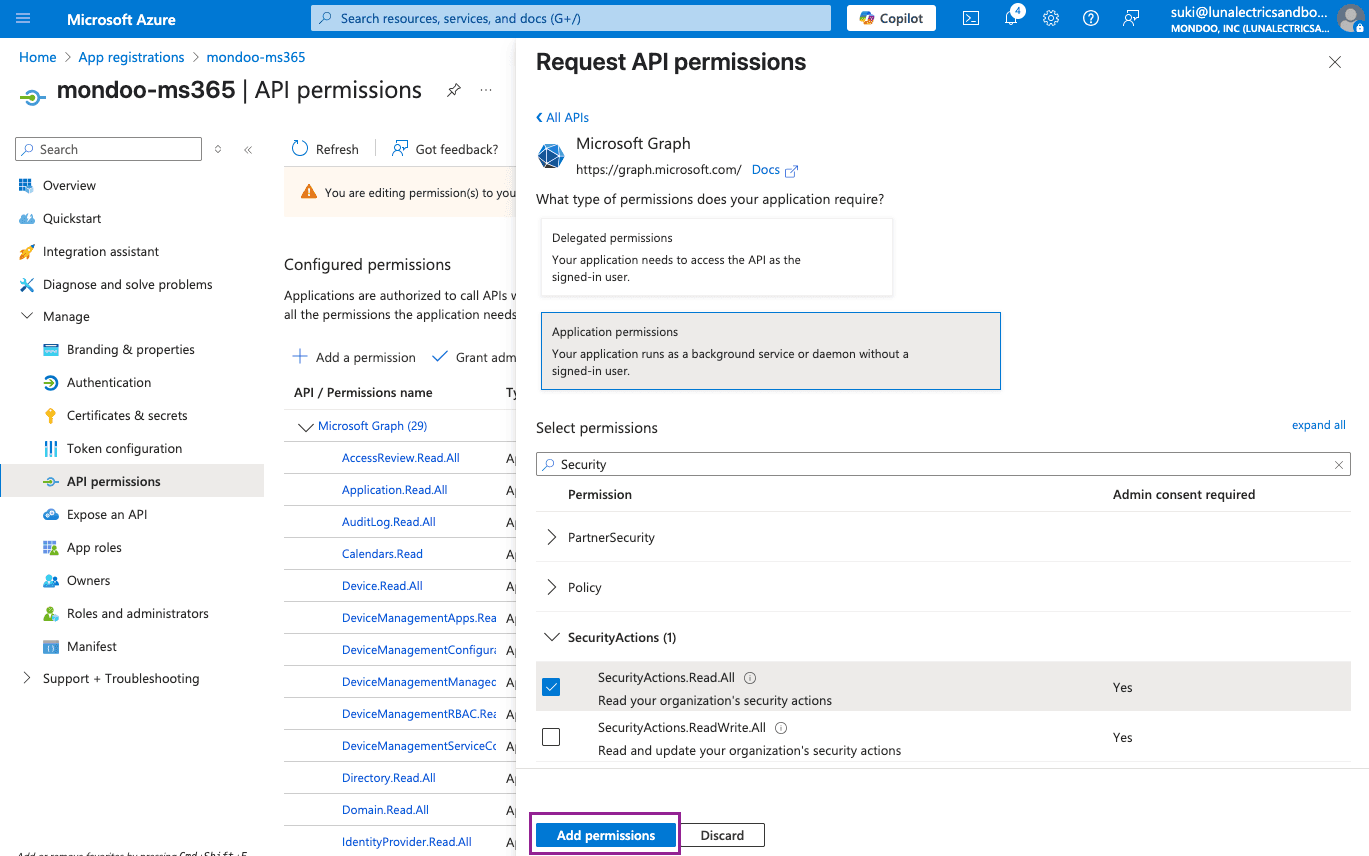Open the help and support icon

1090,17
